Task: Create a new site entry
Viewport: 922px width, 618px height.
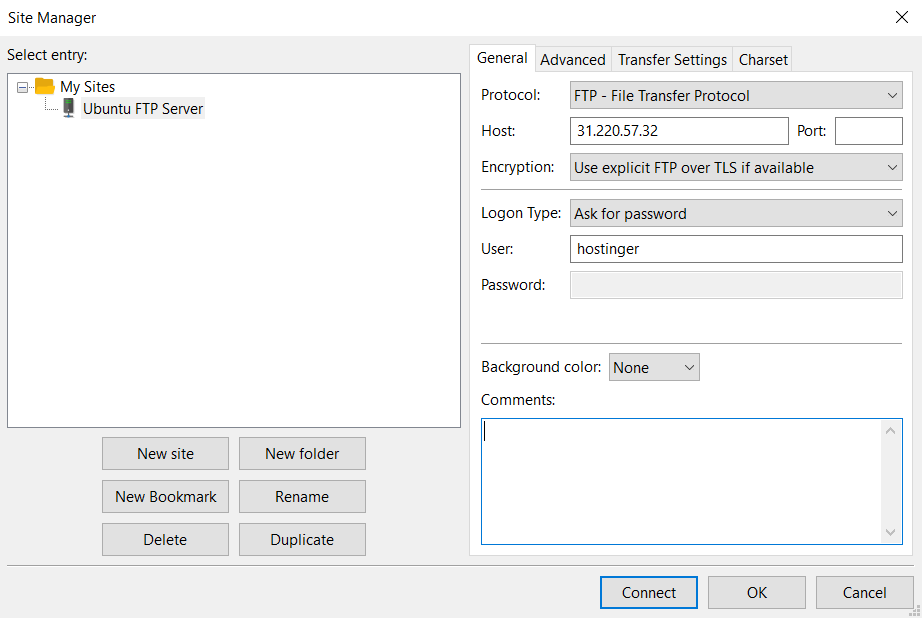Action: click(x=165, y=453)
